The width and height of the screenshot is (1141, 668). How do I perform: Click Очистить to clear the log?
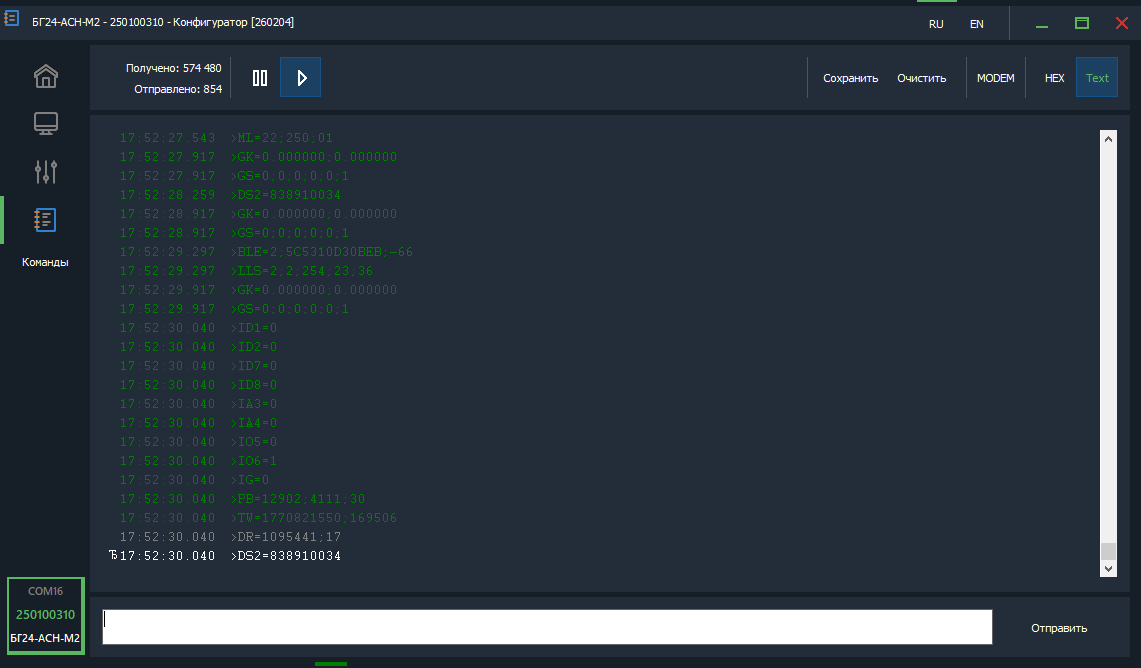(x=921, y=78)
